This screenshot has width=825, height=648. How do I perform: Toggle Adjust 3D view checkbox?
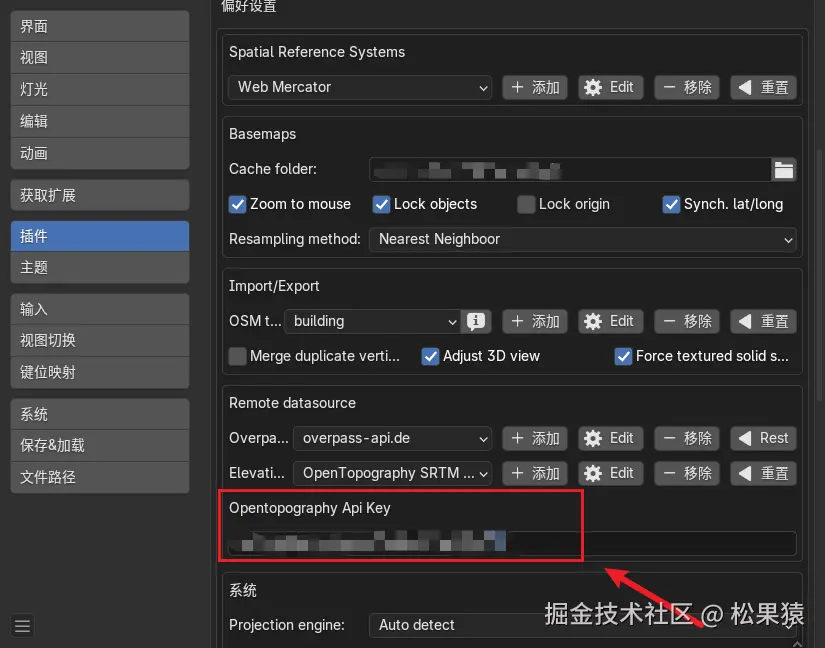[430, 356]
